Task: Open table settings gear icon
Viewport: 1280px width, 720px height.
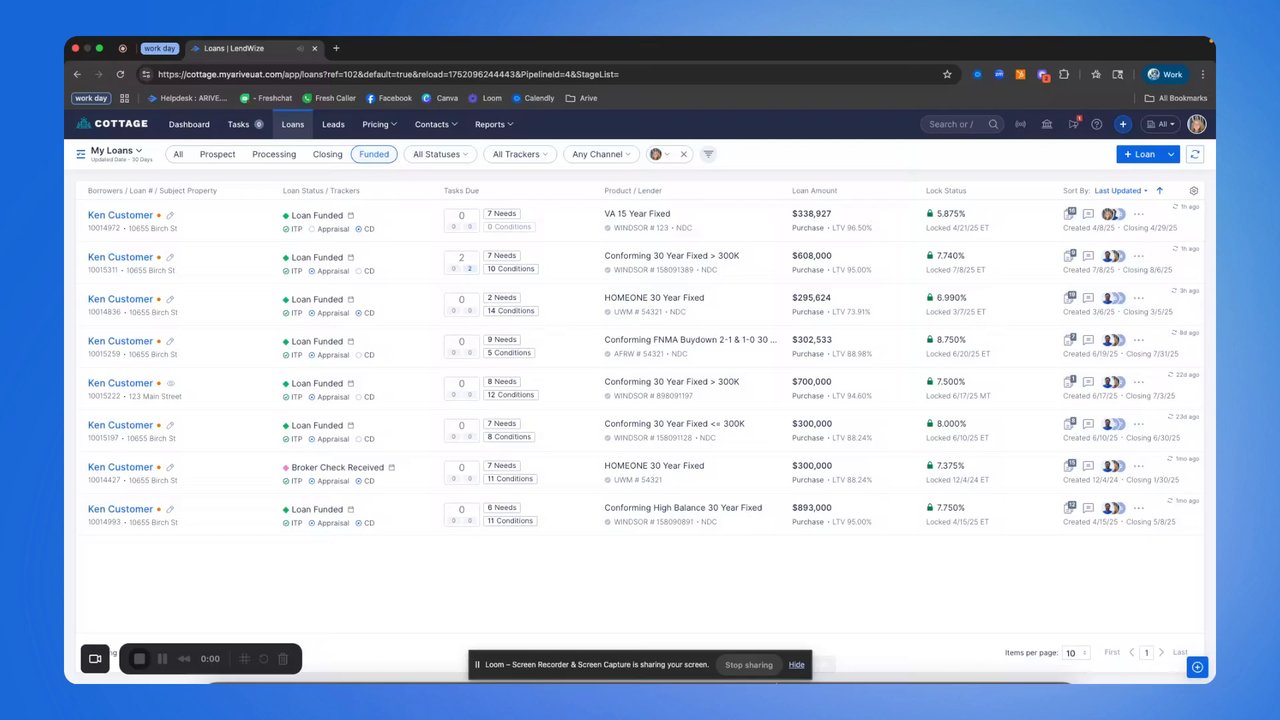Action: point(1193,191)
